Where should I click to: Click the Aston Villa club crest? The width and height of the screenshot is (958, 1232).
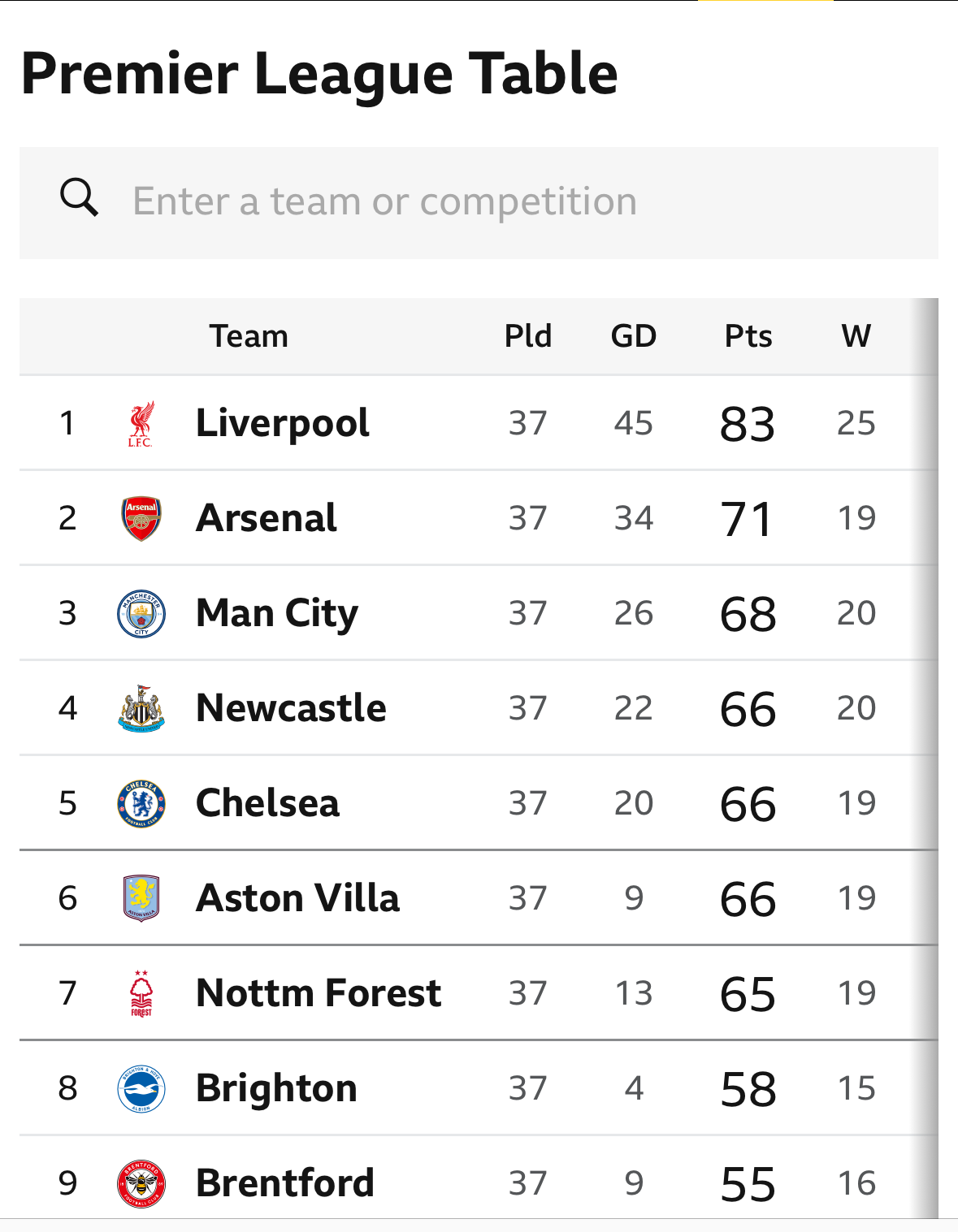[x=141, y=898]
